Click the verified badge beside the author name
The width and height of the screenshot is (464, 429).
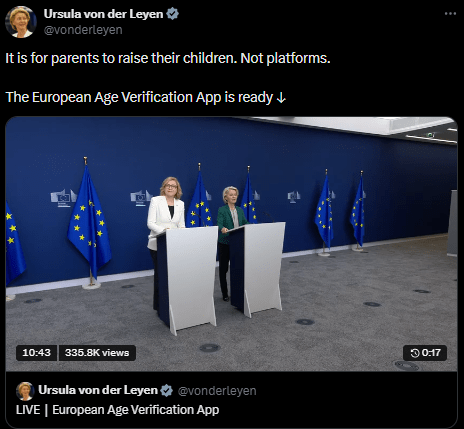tap(172, 14)
